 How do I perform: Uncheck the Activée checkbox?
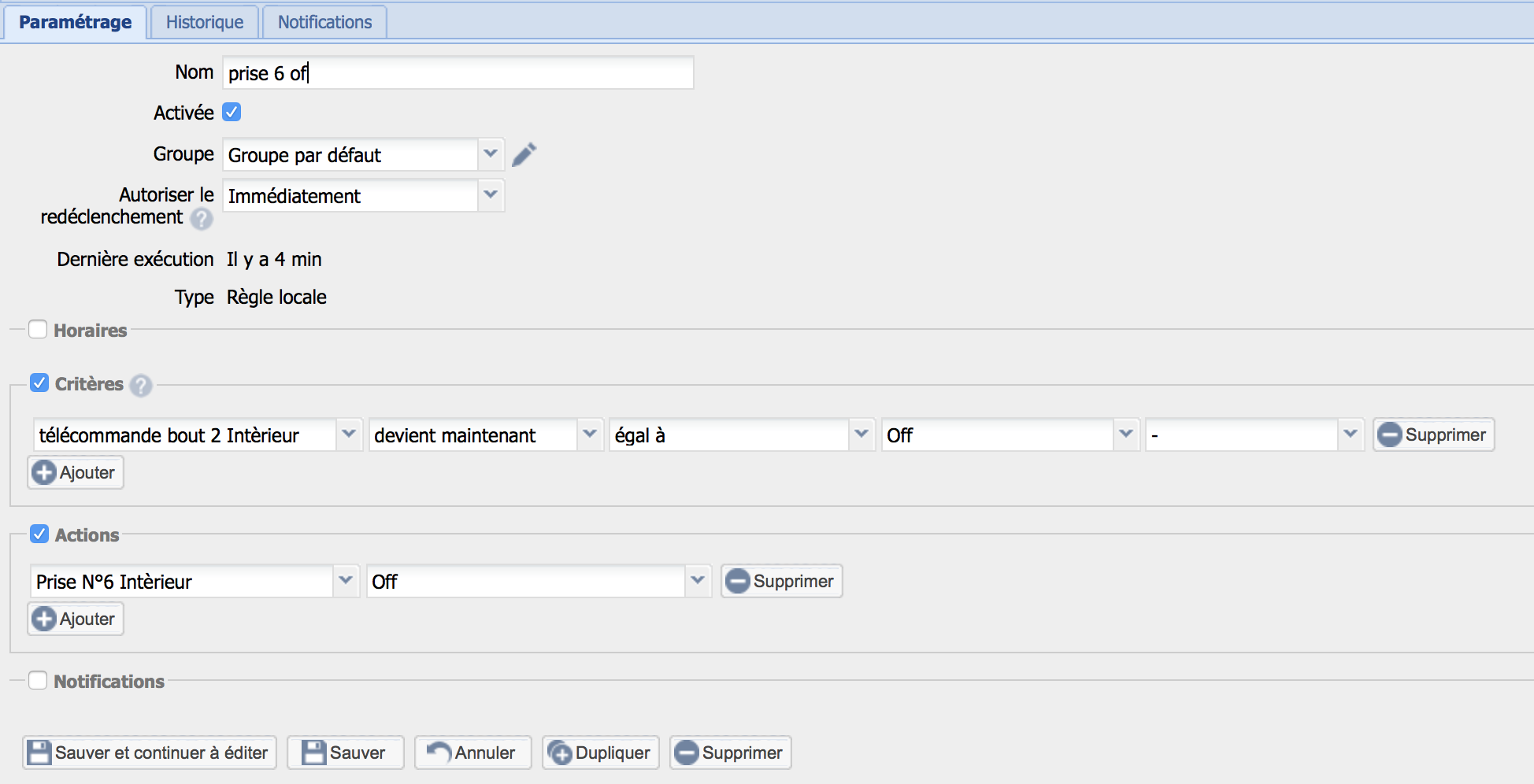tap(232, 113)
